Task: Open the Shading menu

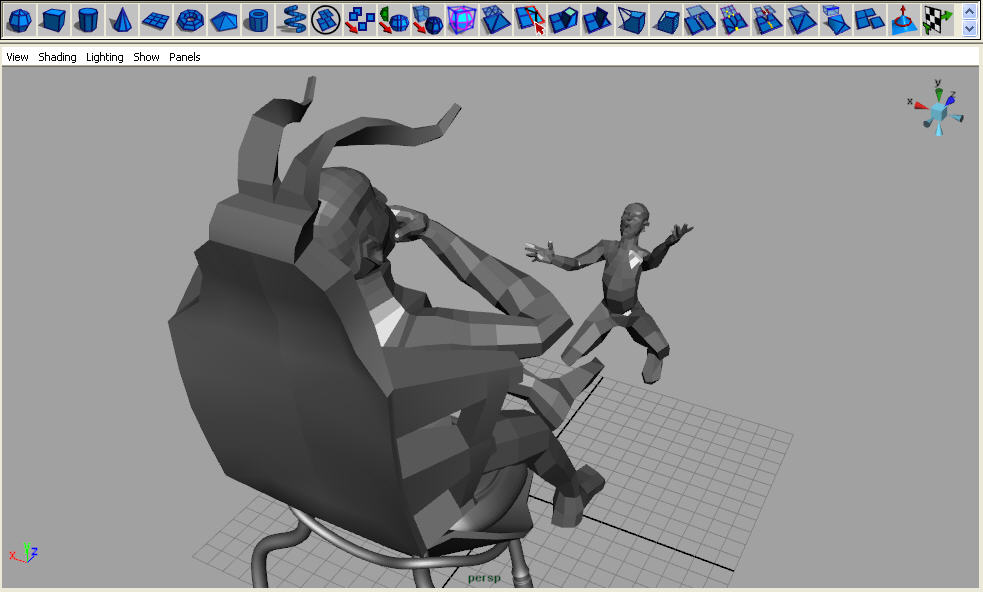Action: pyautogui.click(x=57, y=57)
